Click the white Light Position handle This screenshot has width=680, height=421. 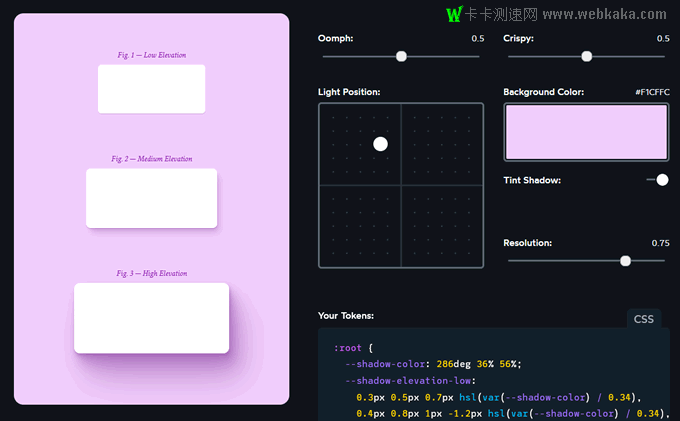[380, 144]
